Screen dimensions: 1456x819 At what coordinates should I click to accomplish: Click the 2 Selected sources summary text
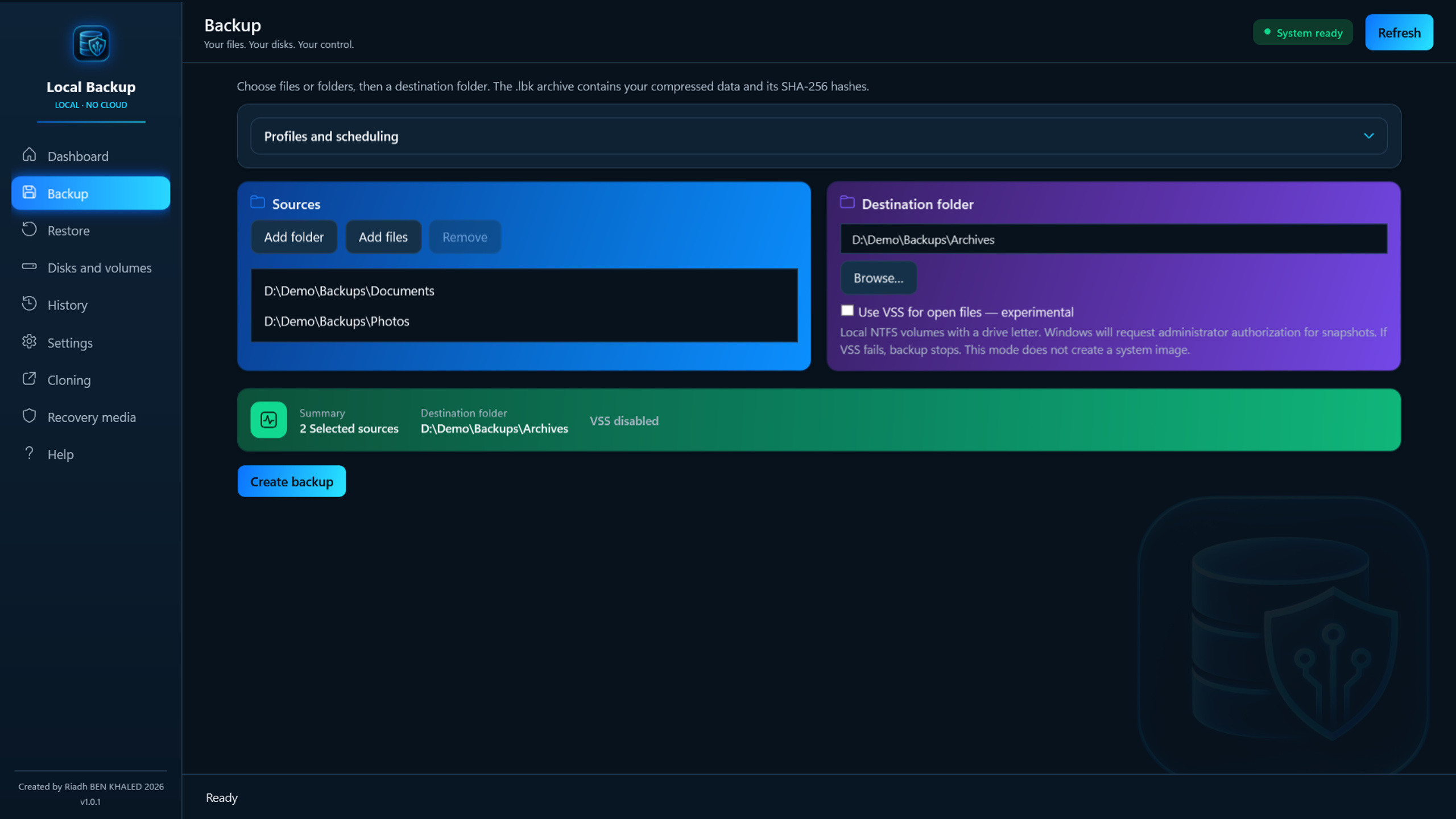pos(349,428)
